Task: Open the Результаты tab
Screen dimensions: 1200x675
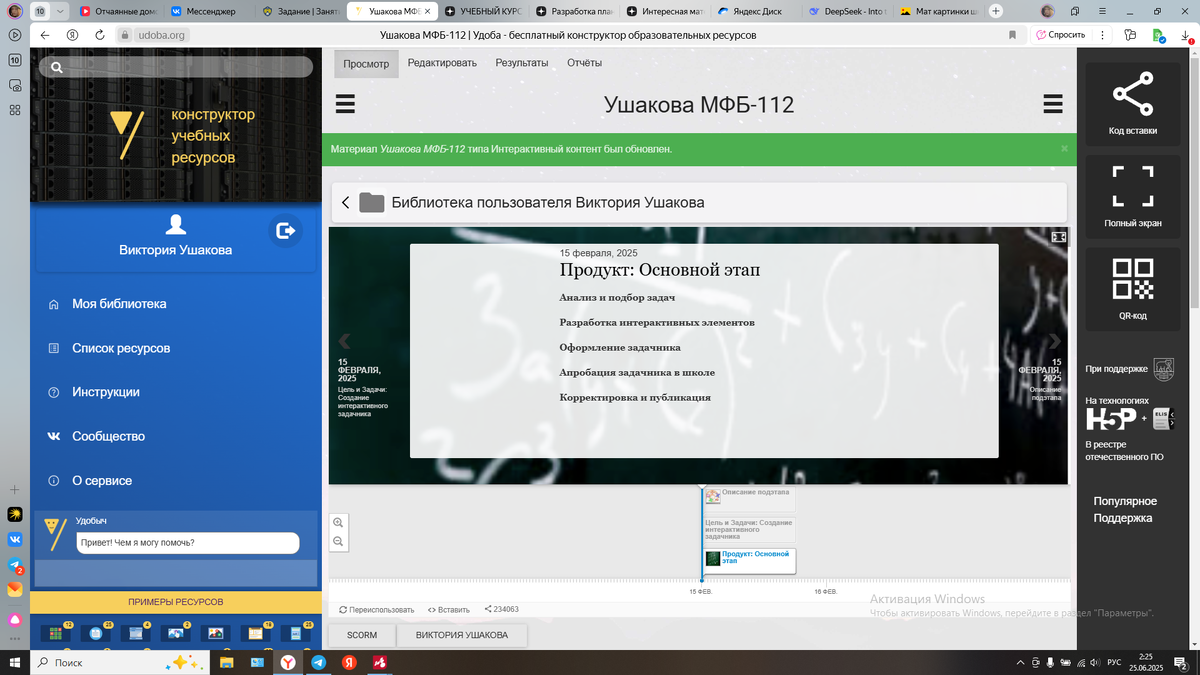Action: [x=522, y=62]
